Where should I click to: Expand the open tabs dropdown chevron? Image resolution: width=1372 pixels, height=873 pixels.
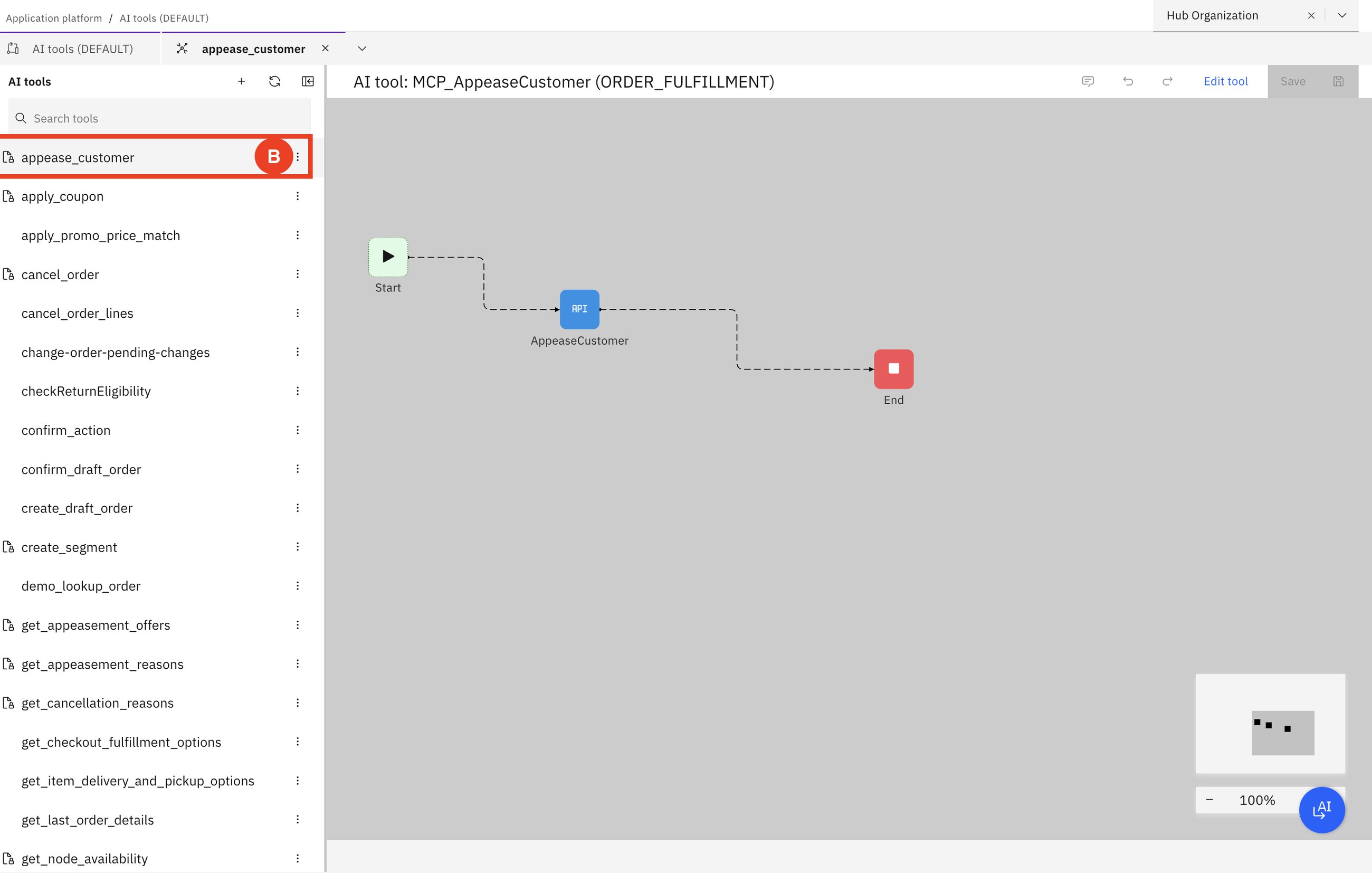click(x=362, y=49)
